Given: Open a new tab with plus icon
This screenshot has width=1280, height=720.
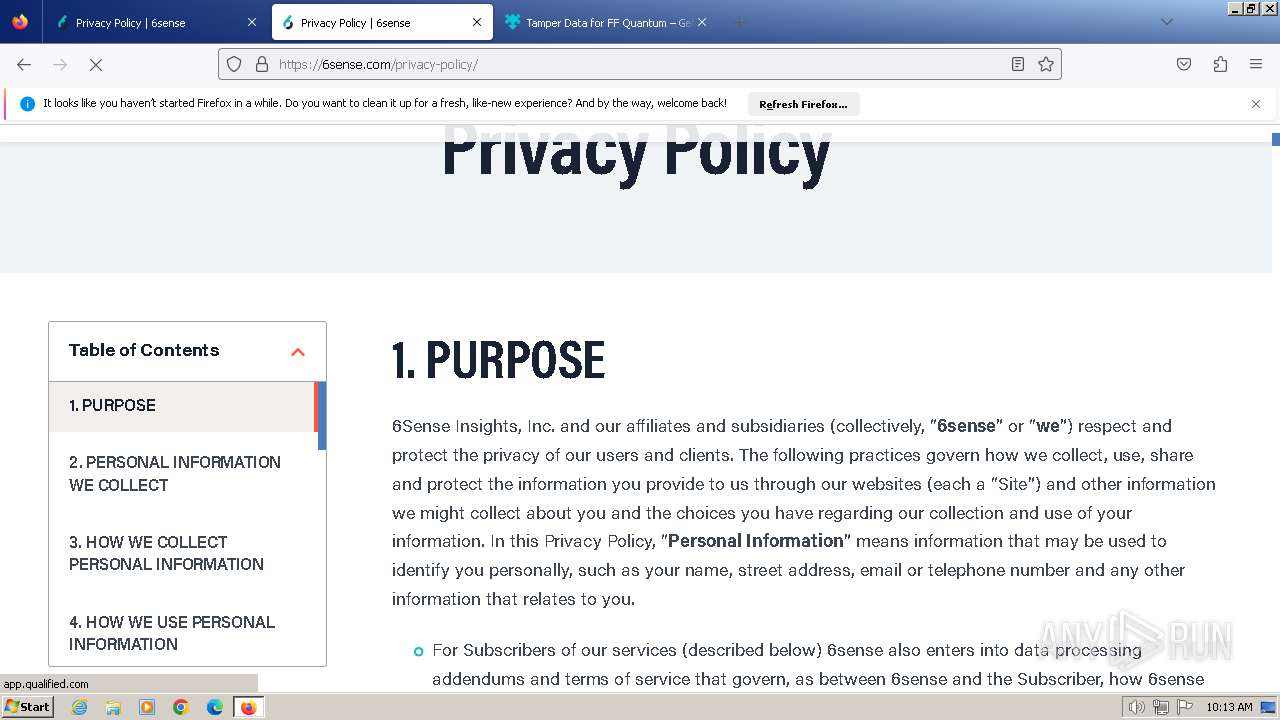Looking at the screenshot, I should click(x=740, y=22).
